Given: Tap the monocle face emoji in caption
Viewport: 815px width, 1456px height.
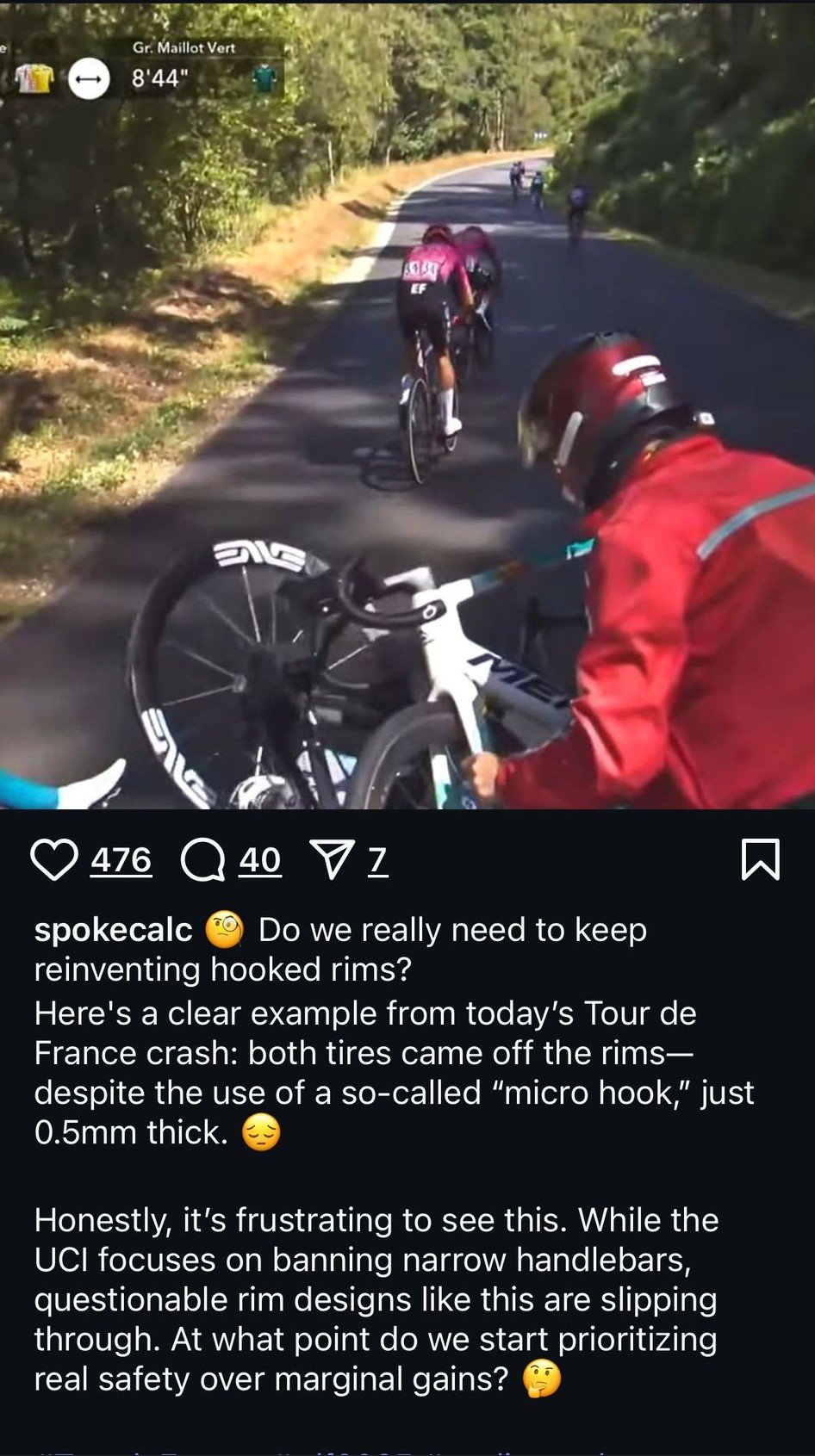Looking at the screenshot, I should [225, 931].
